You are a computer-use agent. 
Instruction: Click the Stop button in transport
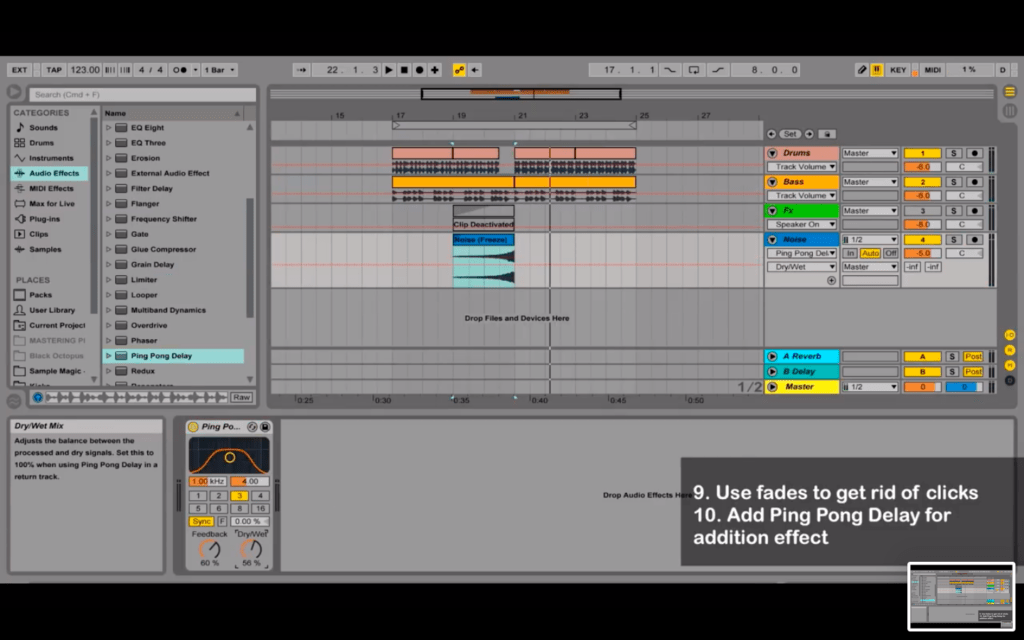pyautogui.click(x=404, y=70)
